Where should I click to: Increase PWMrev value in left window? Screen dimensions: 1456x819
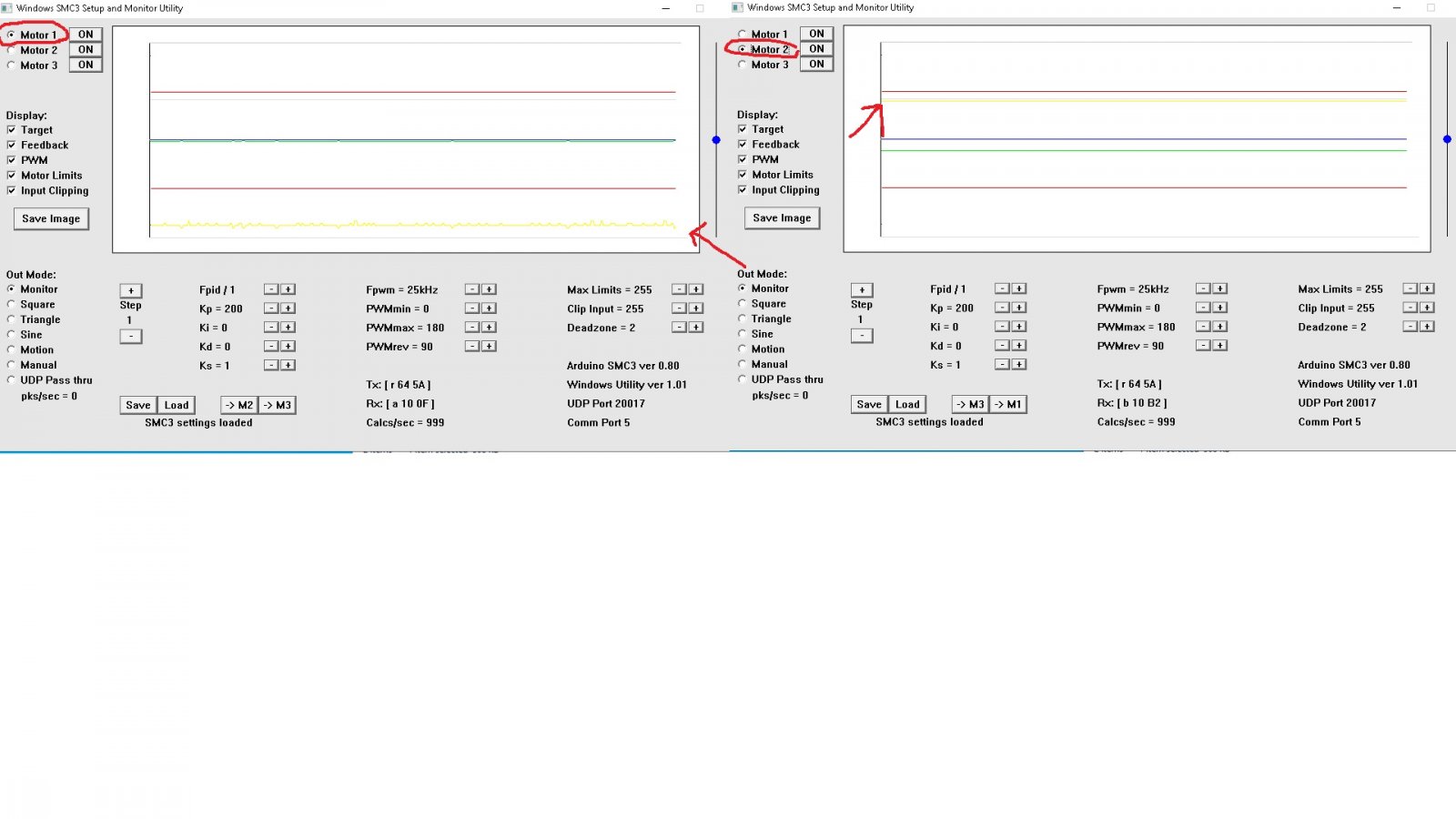(x=489, y=347)
